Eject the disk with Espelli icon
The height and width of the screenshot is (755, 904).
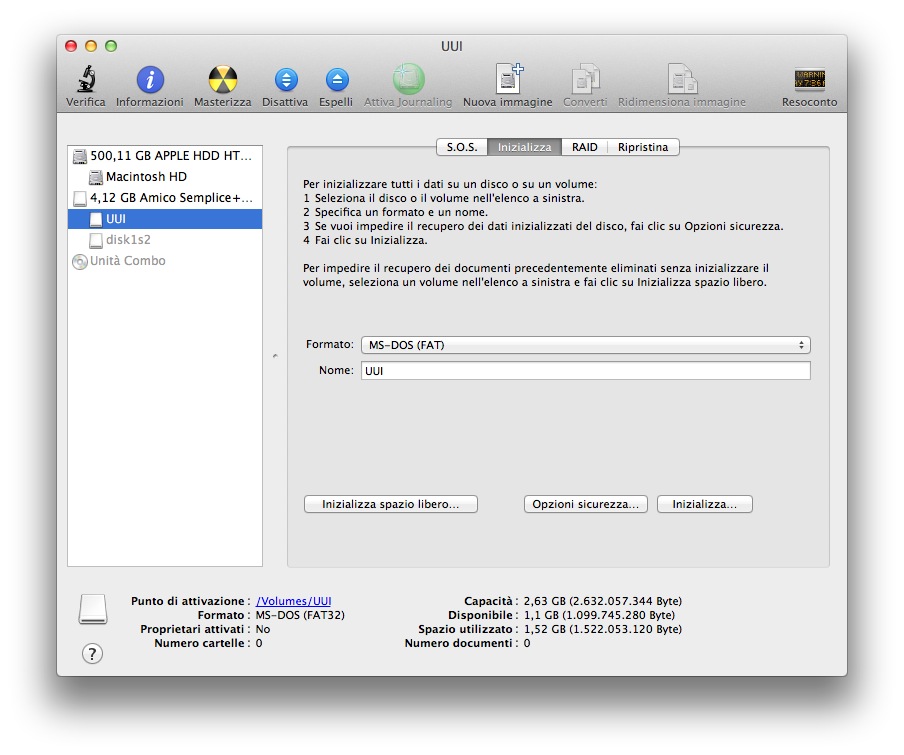(x=337, y=80)
